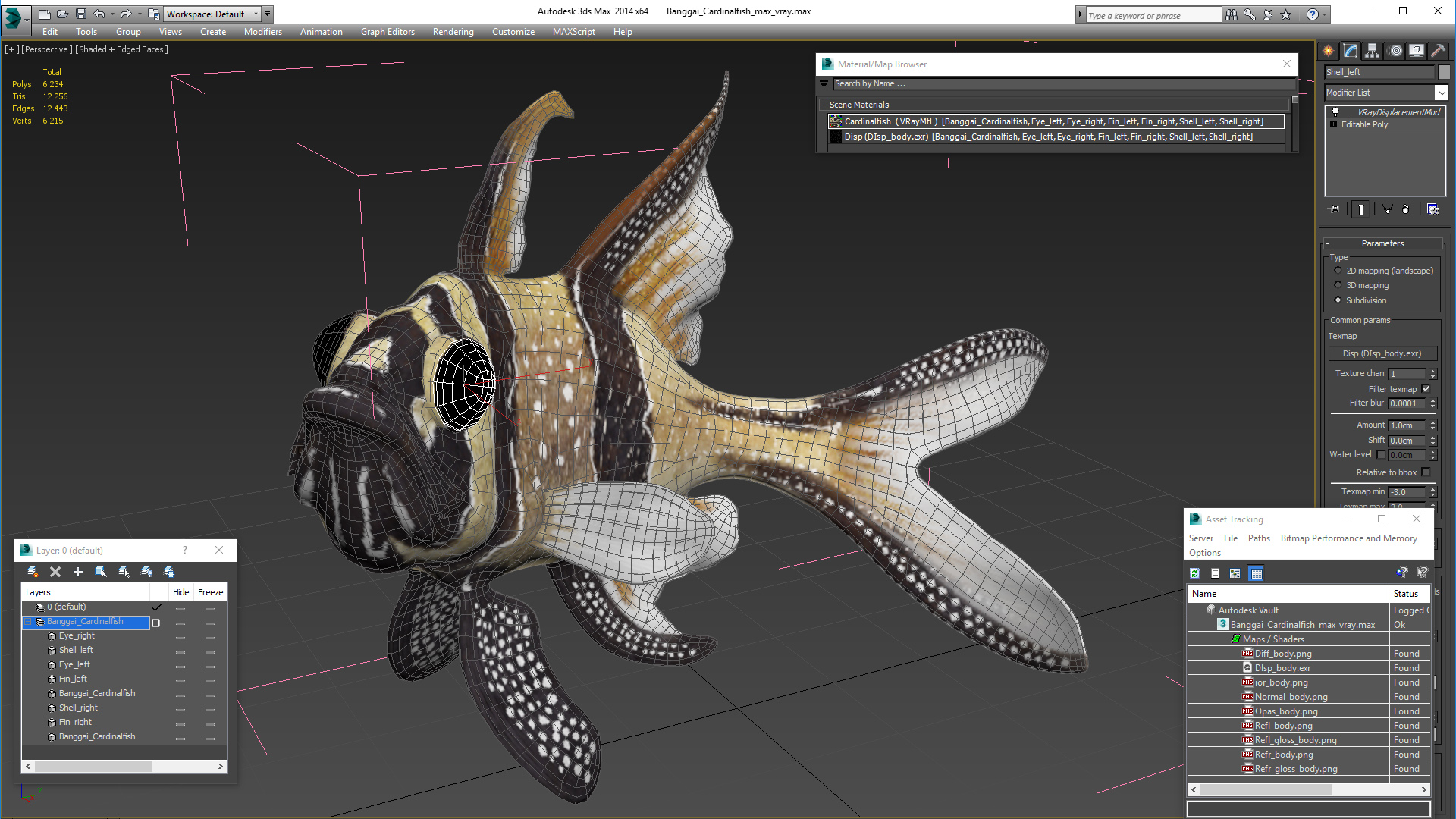Image resolution: width=1456 pixels, height=819 pixels.
Task: Switch Asset Tracking to Table View
Action: [1257, 573]
